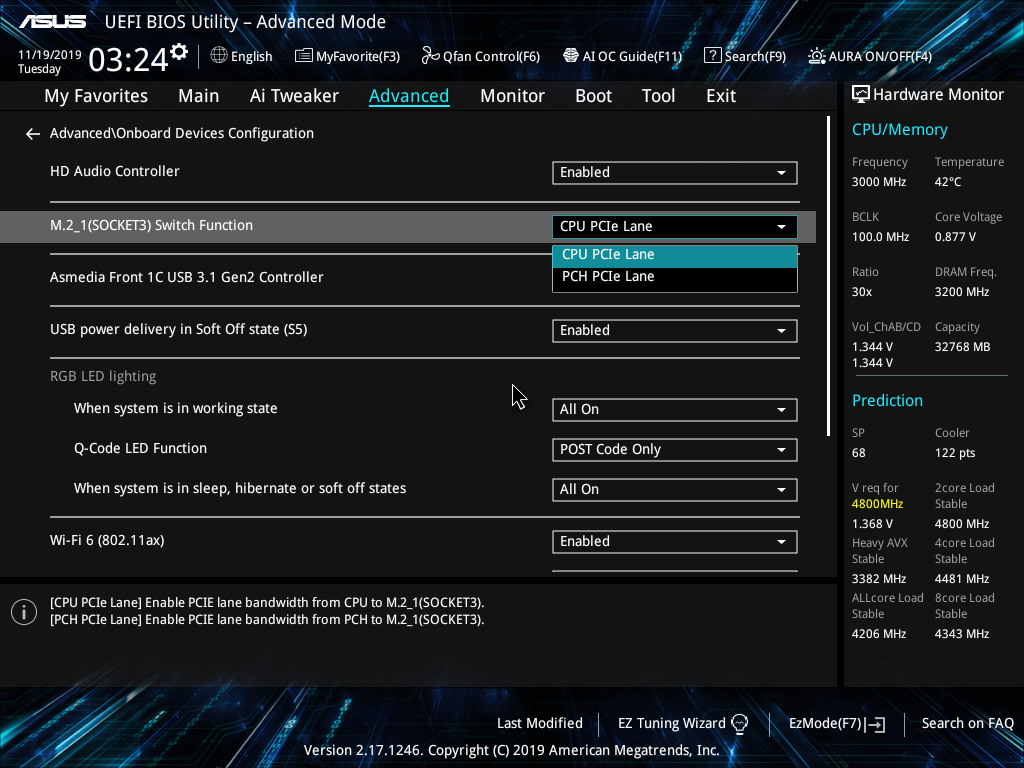Click the EZ Tuning Wizard lightbulb icon
This screenshot has height=768, width=1024.
(x=739, y=724)
